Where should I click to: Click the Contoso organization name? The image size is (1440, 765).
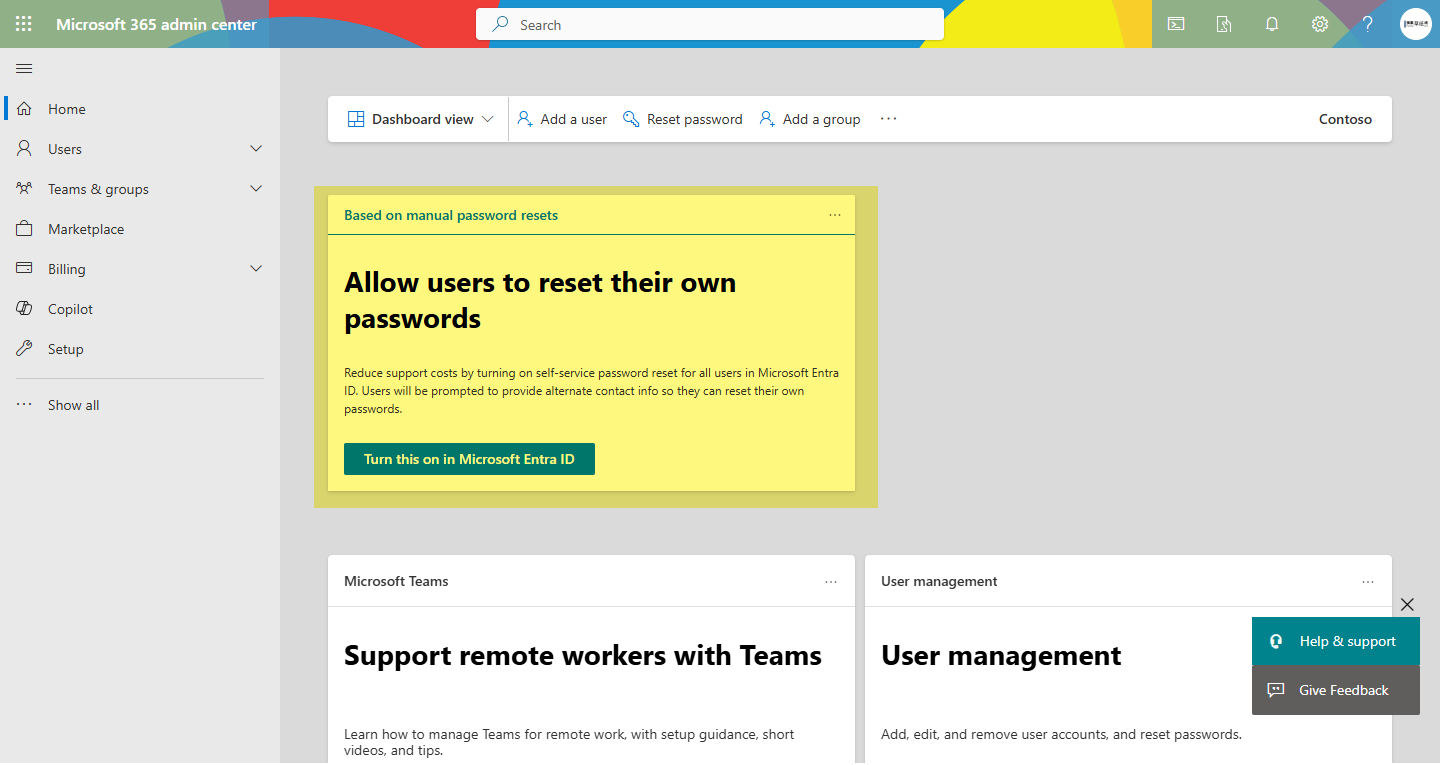click(x=1346, y=119)
